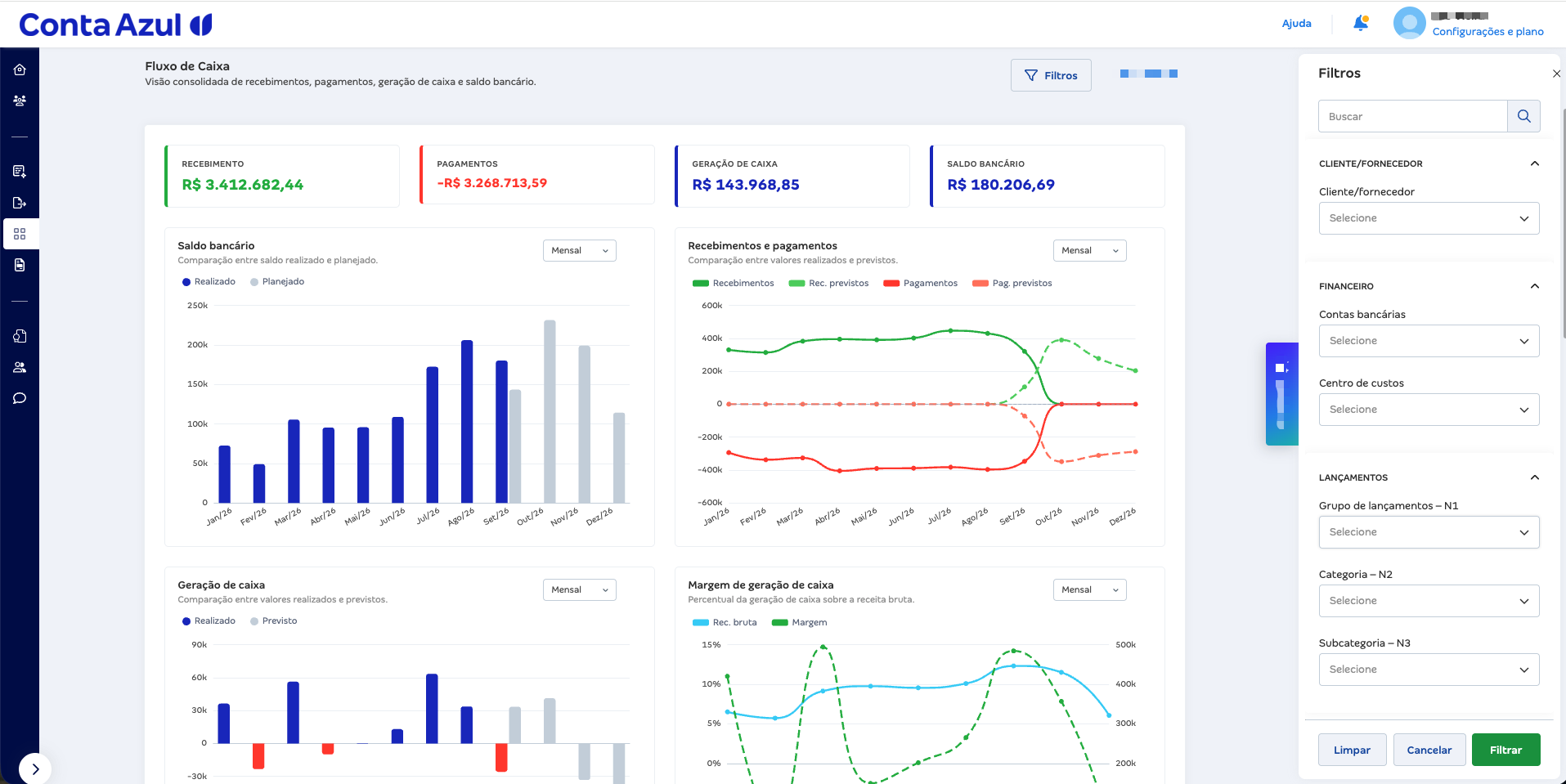Screen dimensions: 1566x784
Task: Toggle Planejado legend in Saldo bancário chart
Action: coord(277,282)
